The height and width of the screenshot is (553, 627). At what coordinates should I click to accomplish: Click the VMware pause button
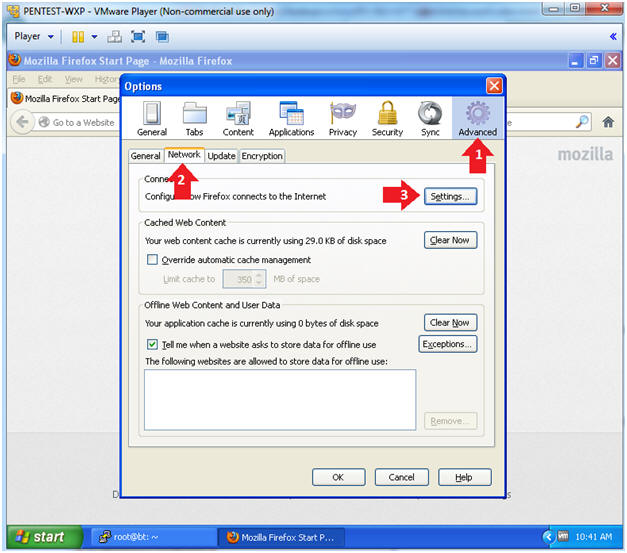coord(78,37)
